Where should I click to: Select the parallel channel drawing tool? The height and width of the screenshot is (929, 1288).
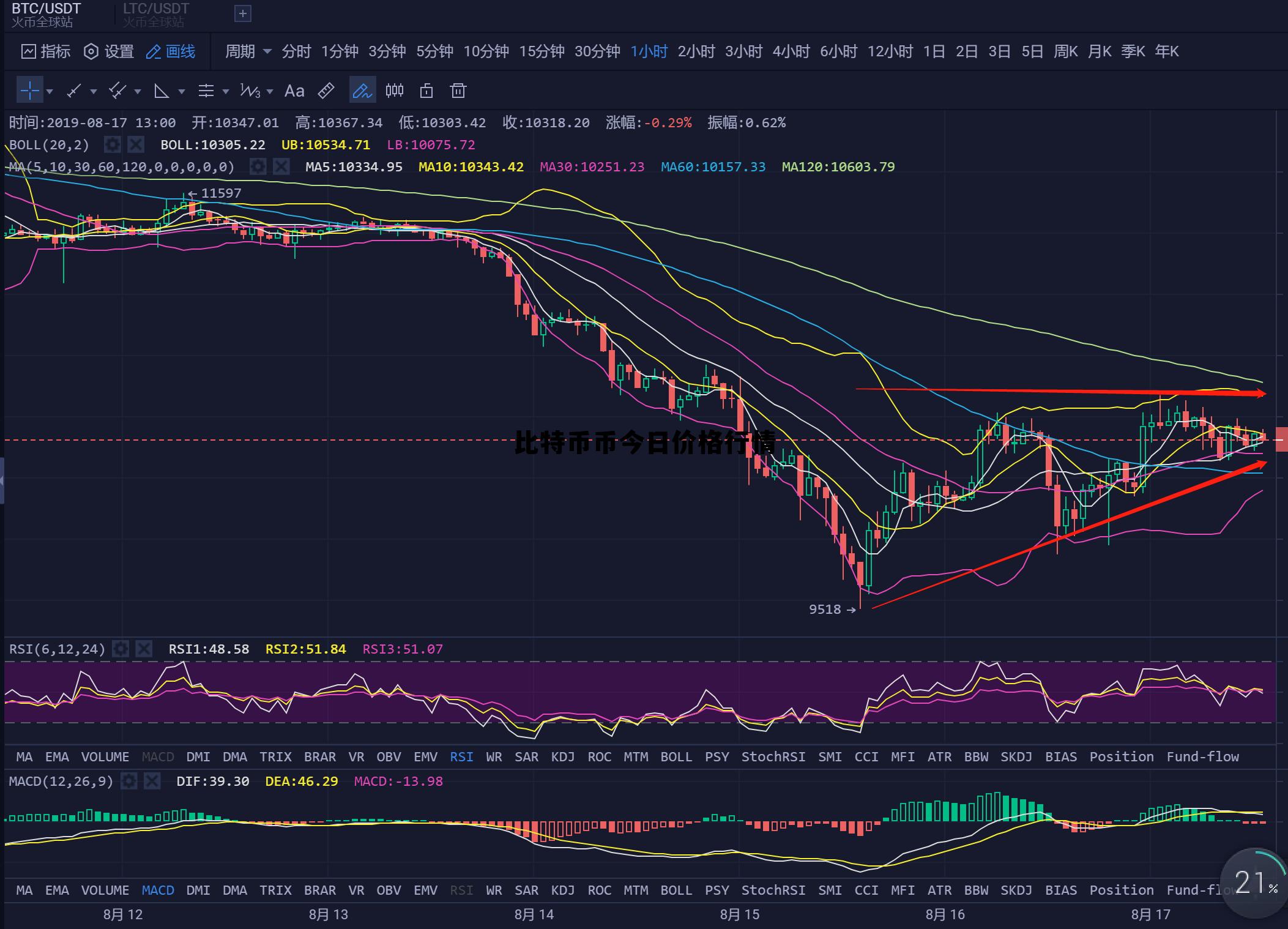tap(117, 91)
